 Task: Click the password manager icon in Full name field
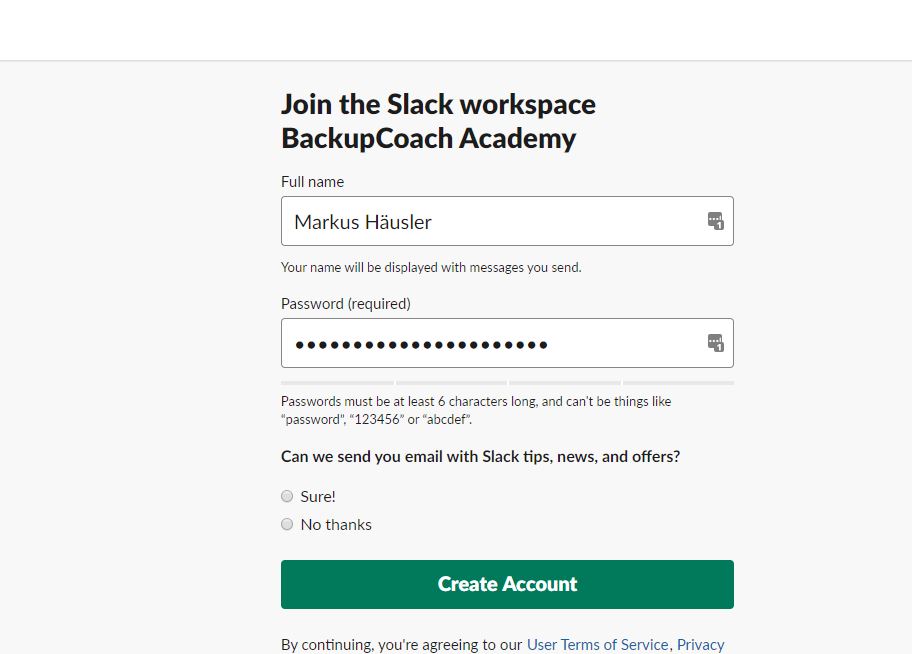click(715, 221)
